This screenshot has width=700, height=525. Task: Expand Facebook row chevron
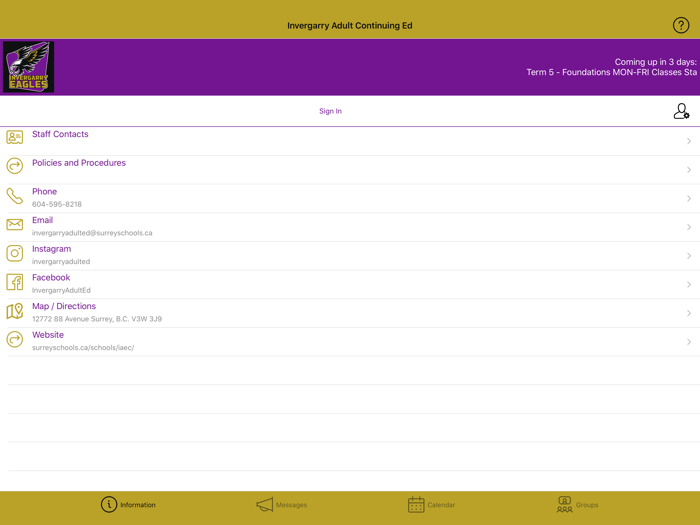point(689,284)
